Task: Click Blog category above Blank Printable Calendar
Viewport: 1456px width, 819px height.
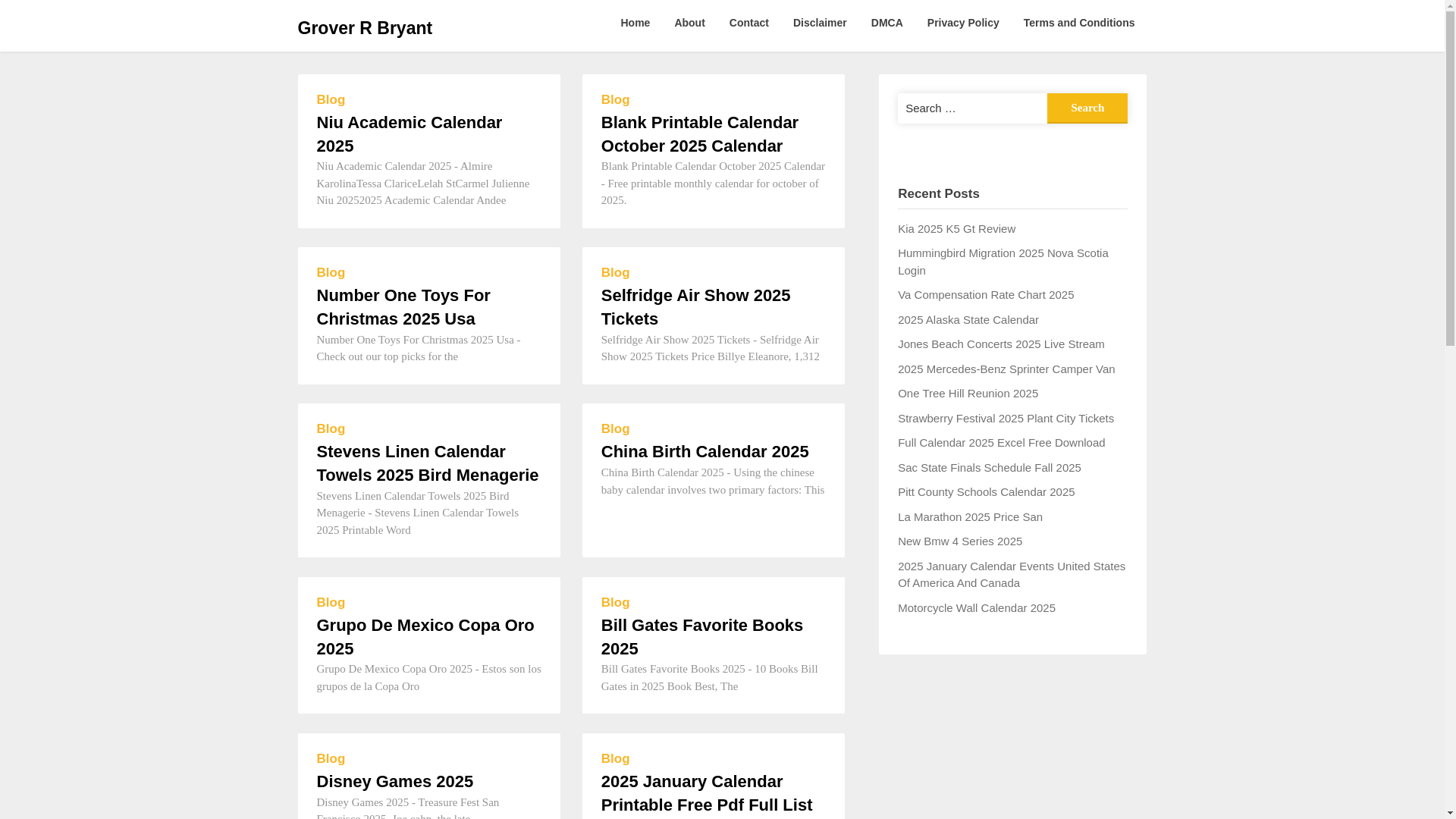Action: (x=615, y=100)
